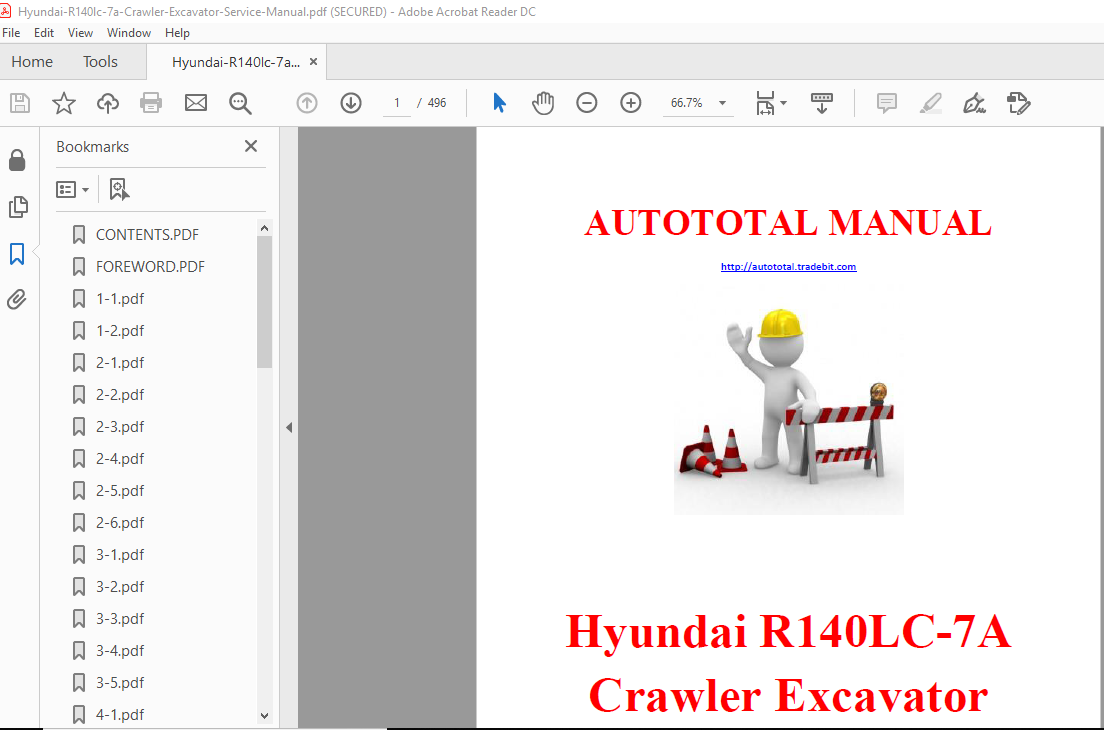Click the scrolling mode keyboard icon
1104x730 pixels.
822,103
